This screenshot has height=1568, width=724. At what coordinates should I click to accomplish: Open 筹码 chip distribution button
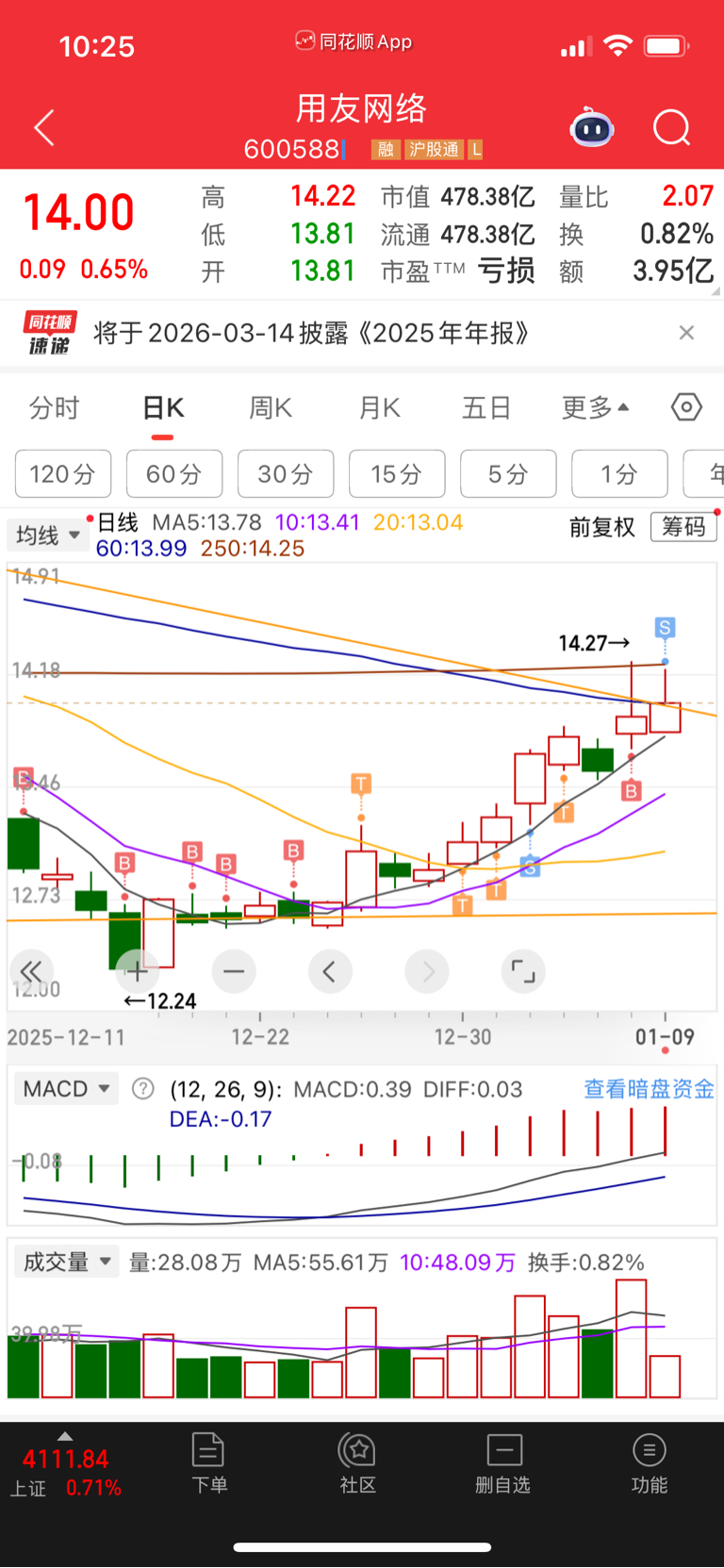click(683, 526)
